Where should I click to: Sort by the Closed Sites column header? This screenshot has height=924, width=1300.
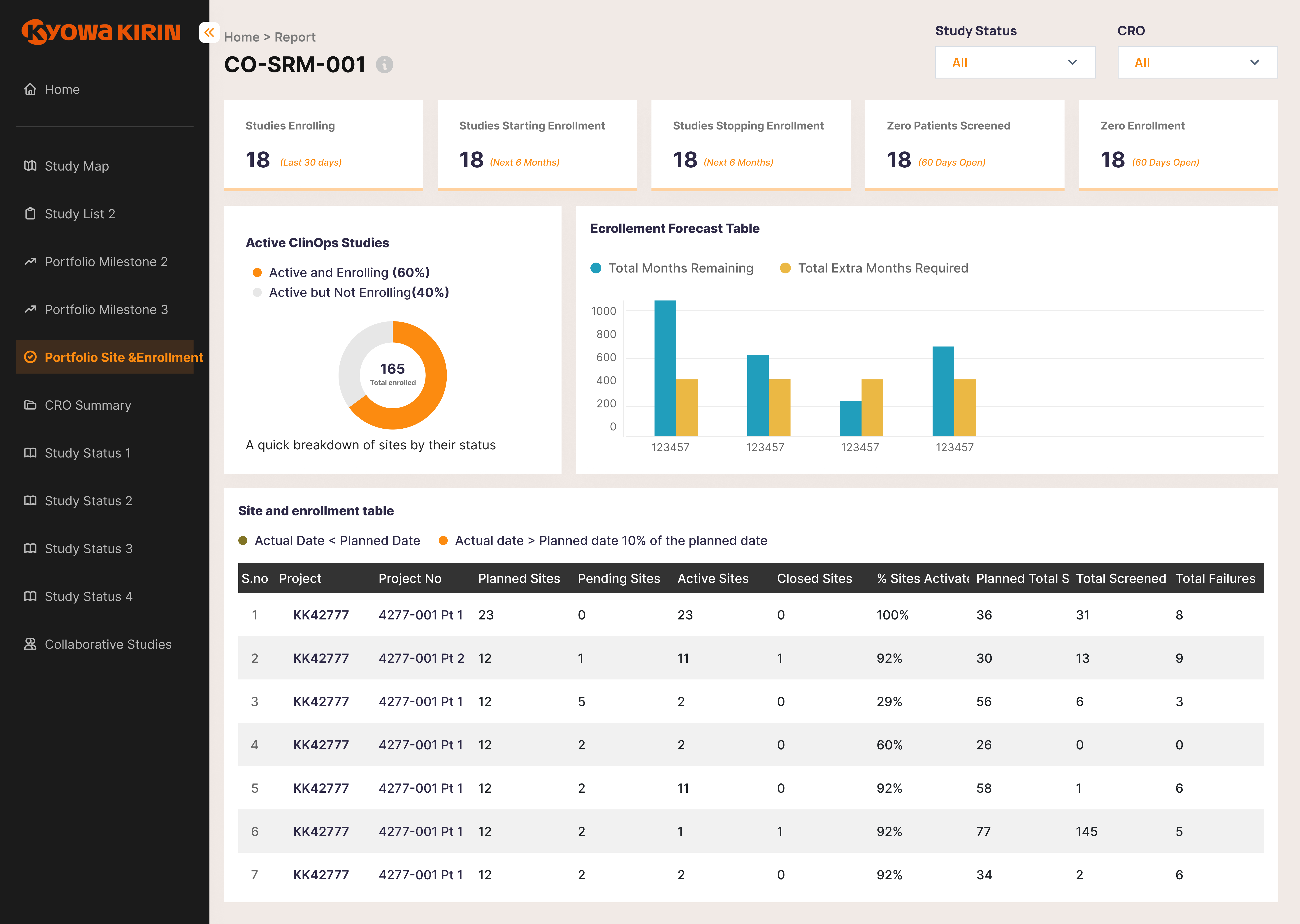(x=815, y=579)
